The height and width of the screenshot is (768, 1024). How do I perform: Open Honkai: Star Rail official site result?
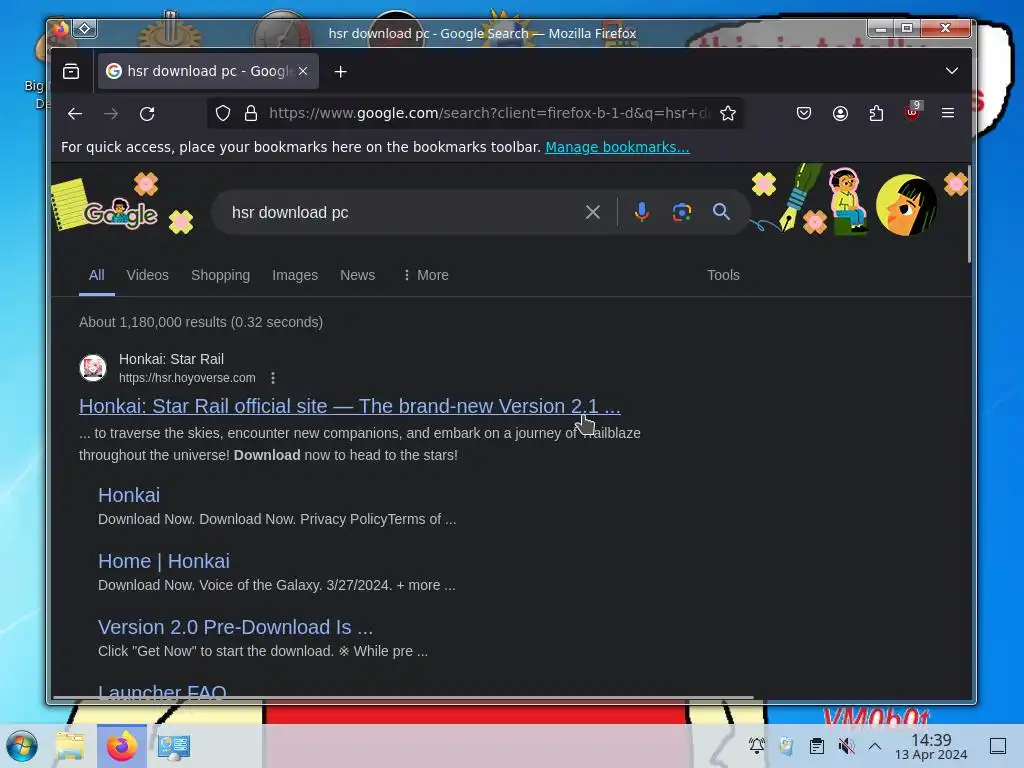(x=349, y=406)
